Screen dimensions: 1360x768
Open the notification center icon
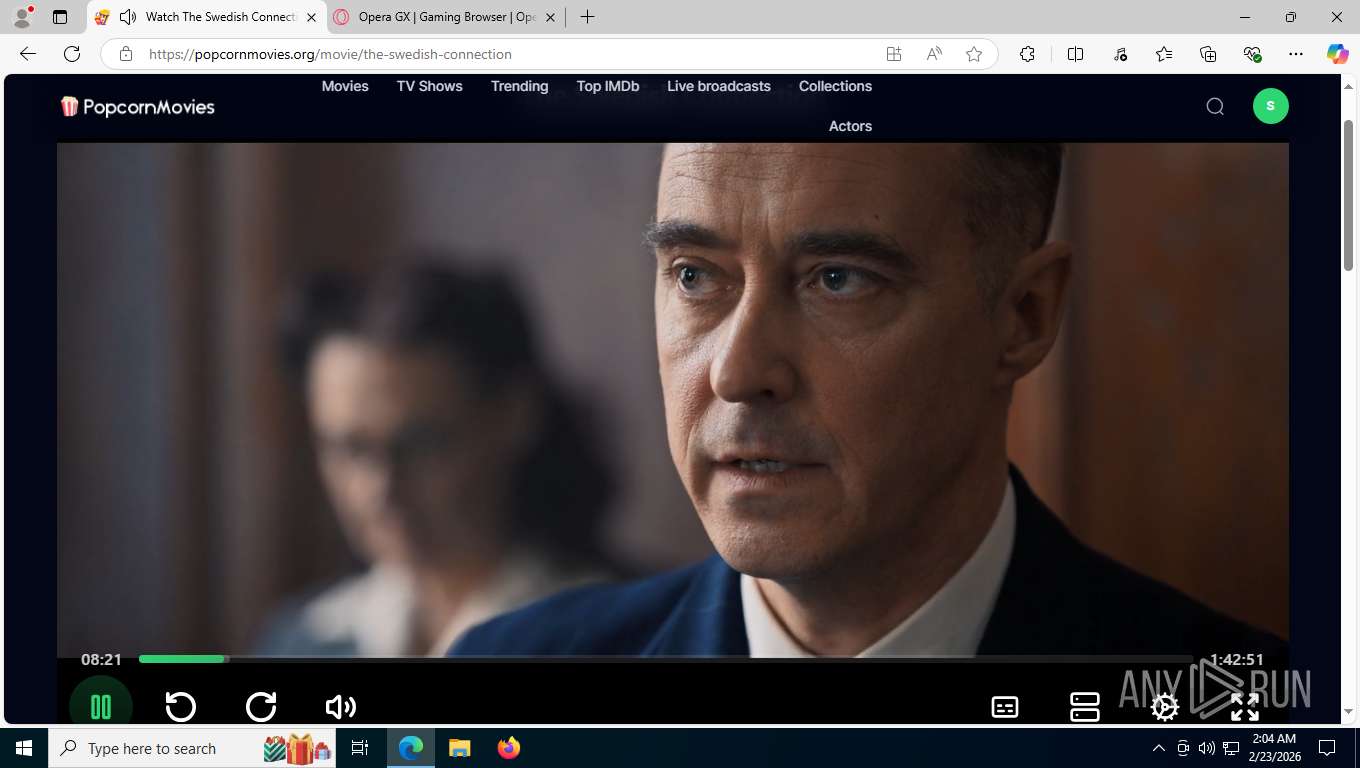1327,748
